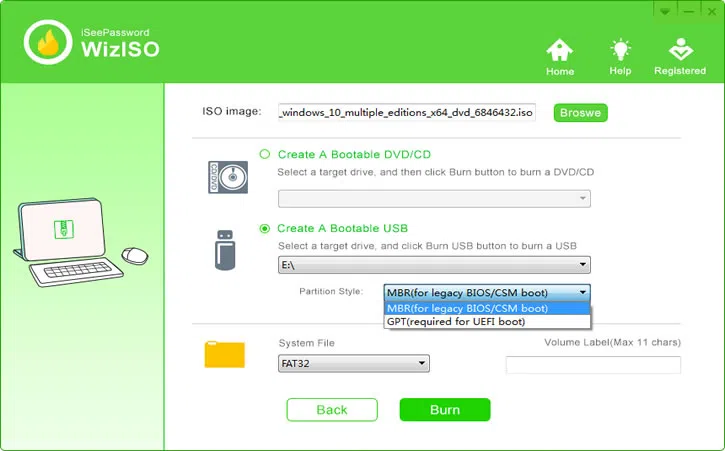Go to Home via house icon
Image resolution: width=725 pixels, height=451 pixels.
(x=560, y=51)
